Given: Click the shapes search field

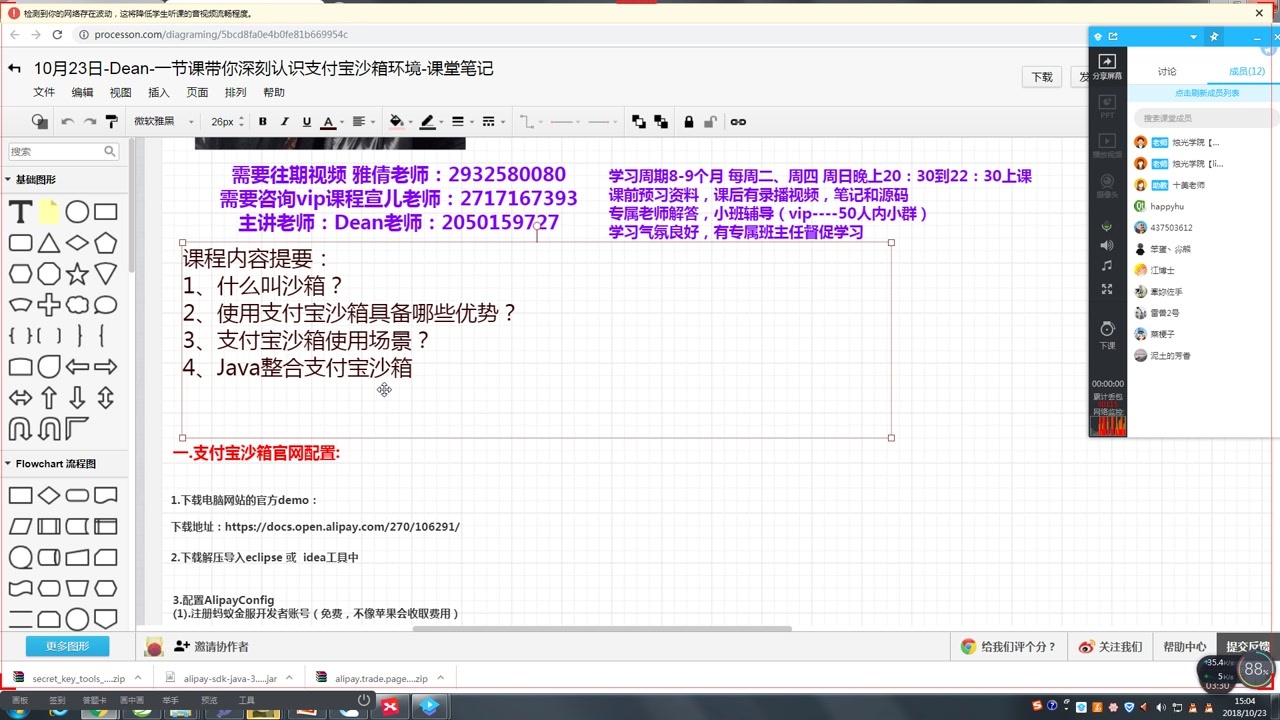Looking at the screenshot, I should (x=64, y=151).
